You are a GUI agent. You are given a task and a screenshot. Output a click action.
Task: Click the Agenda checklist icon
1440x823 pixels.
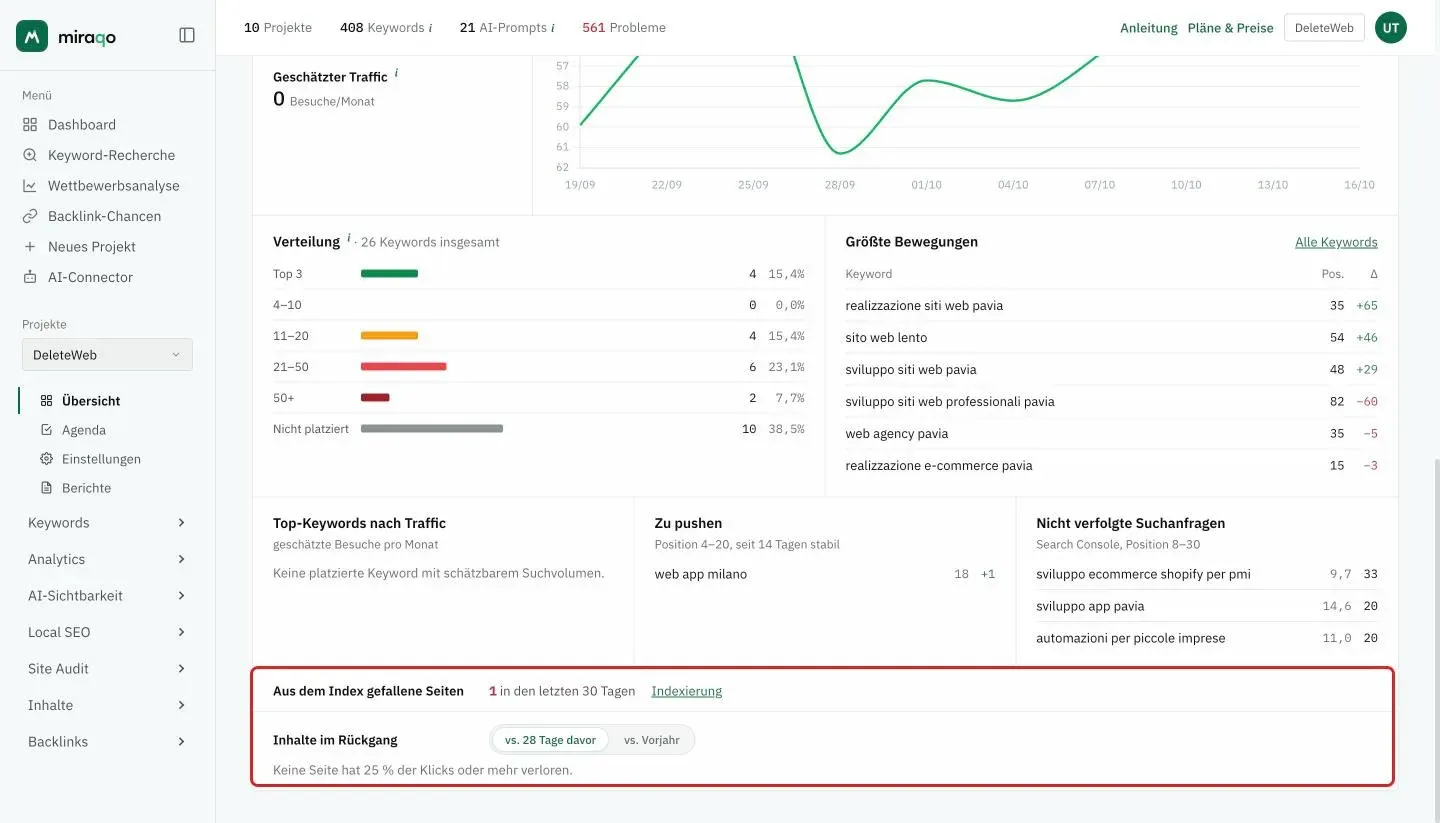point(46,430)
